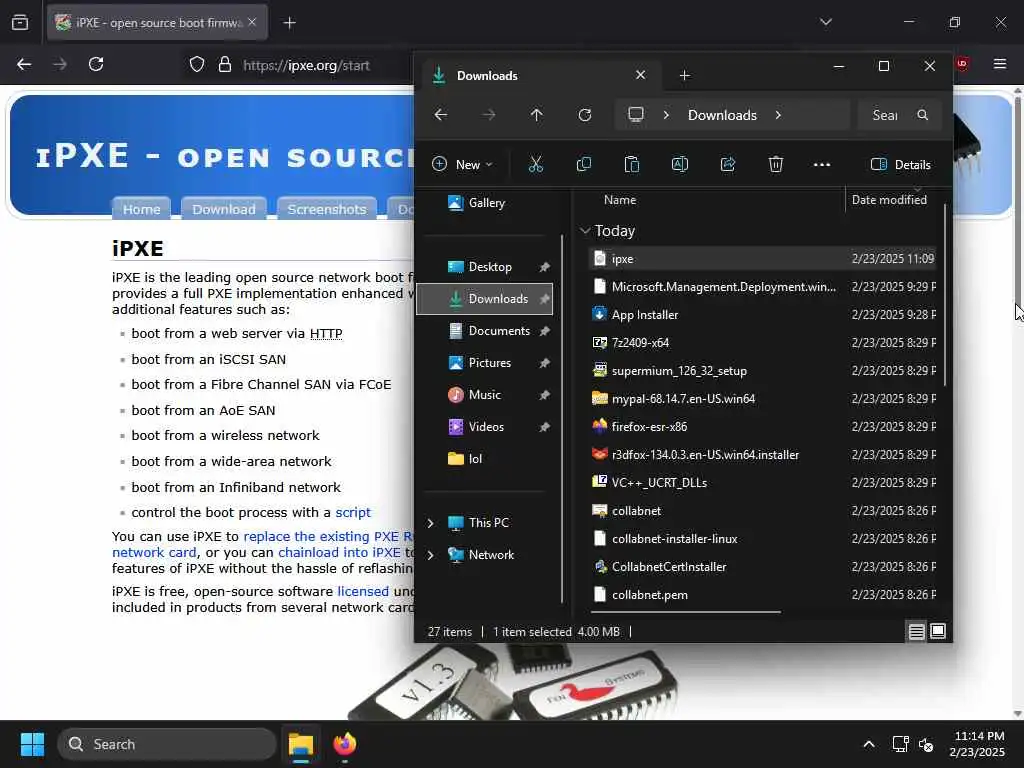Click the horizontal scrollbar in file list
Screen dimensions: 1024x768
click(x=686, y=612)
